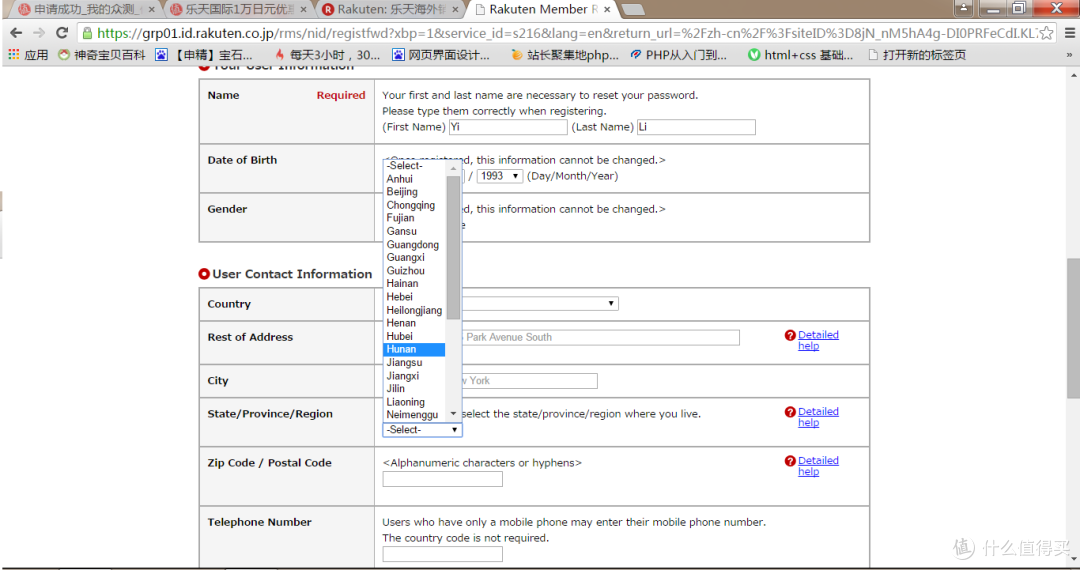Screen dimensions: 1080x570
Task: Open the 网页界面设计 bookmark
Action: click(x=441, y=54)
